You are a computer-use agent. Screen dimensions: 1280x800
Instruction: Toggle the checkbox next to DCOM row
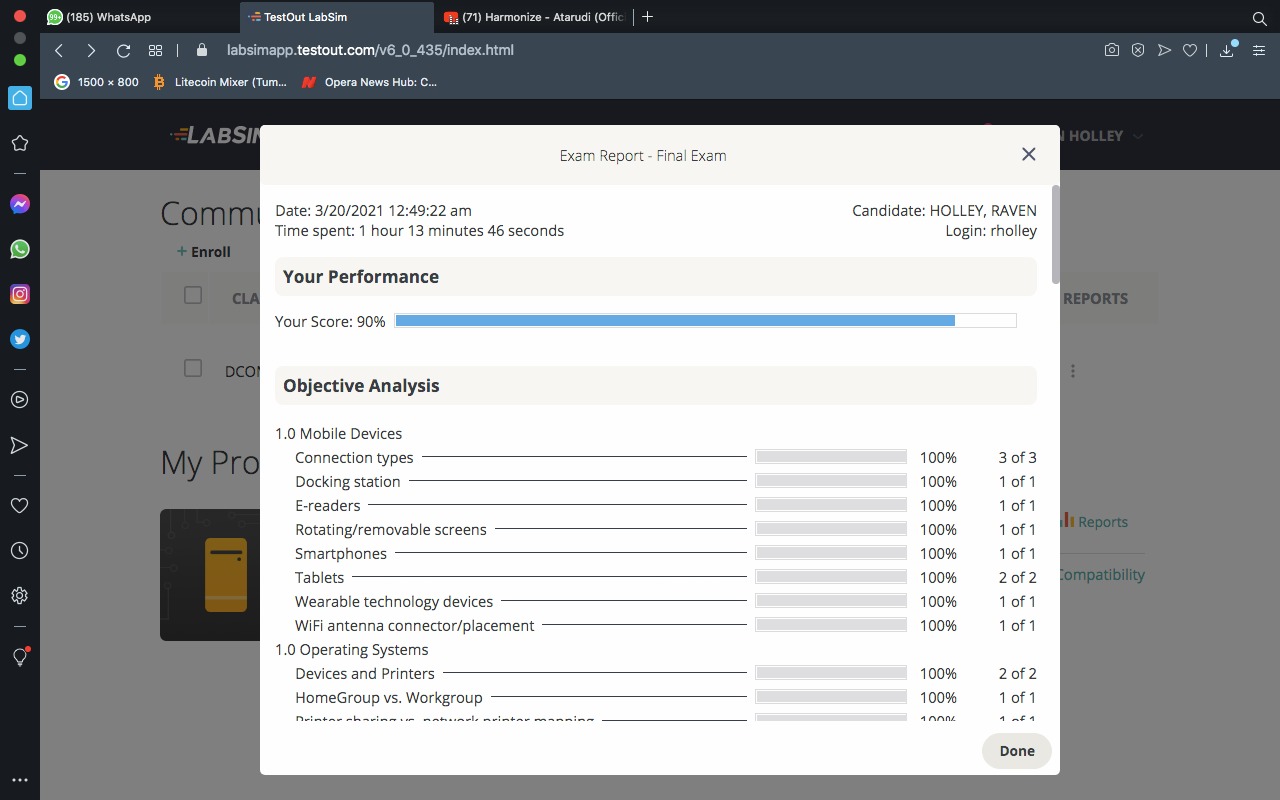[x=193, y=368]
